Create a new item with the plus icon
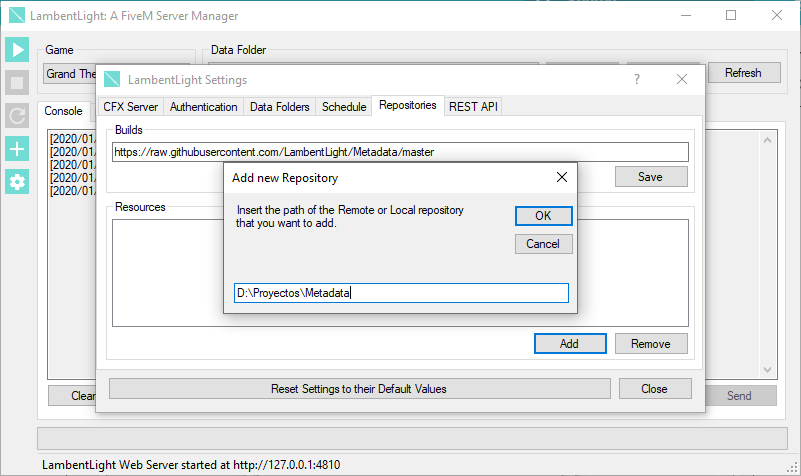Viewport: 801px width, 476px height. tap(17, 149)
